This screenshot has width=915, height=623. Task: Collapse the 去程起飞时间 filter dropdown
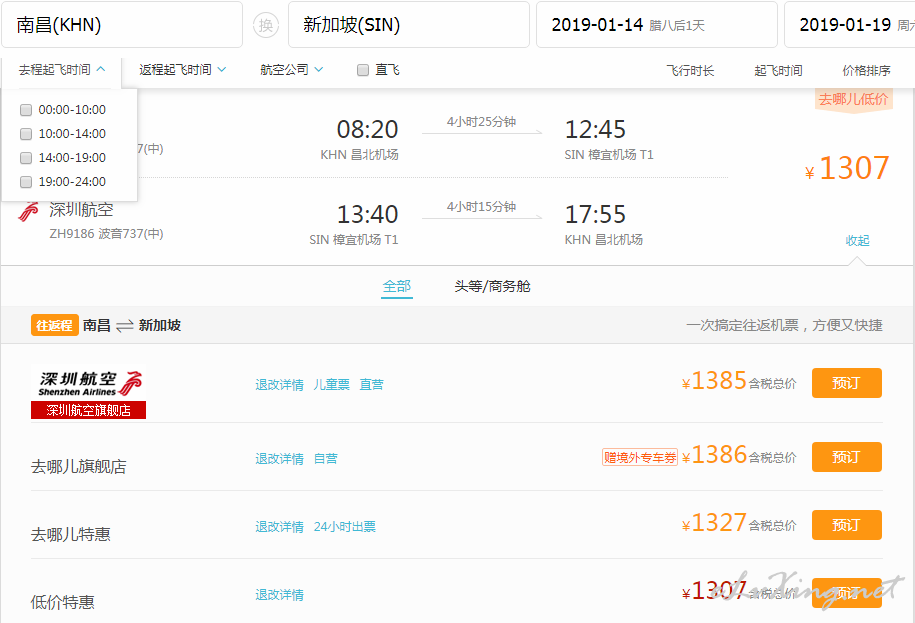[x=62, y=70]
